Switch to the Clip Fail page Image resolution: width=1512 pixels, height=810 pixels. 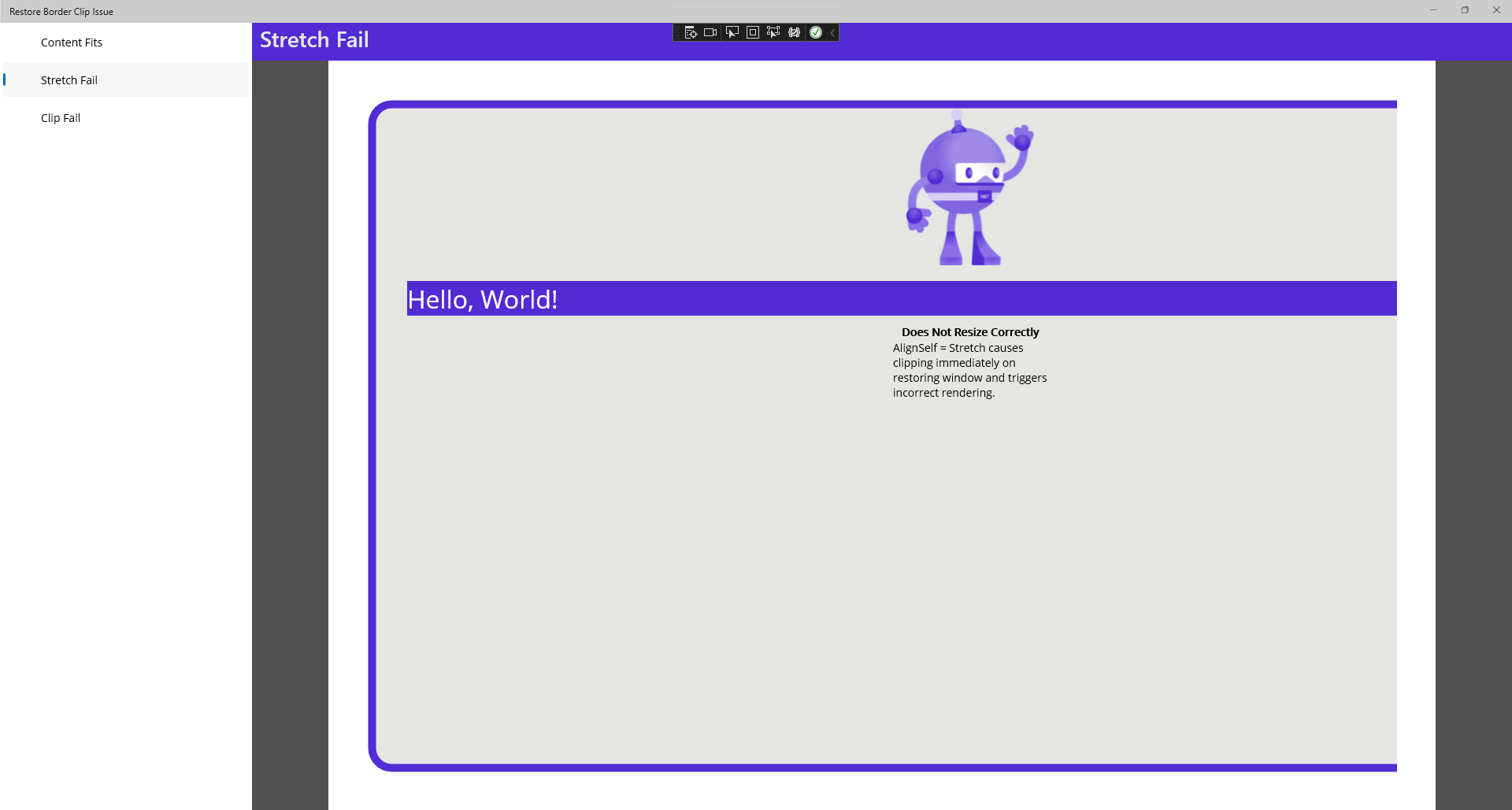tap(61, 117)
